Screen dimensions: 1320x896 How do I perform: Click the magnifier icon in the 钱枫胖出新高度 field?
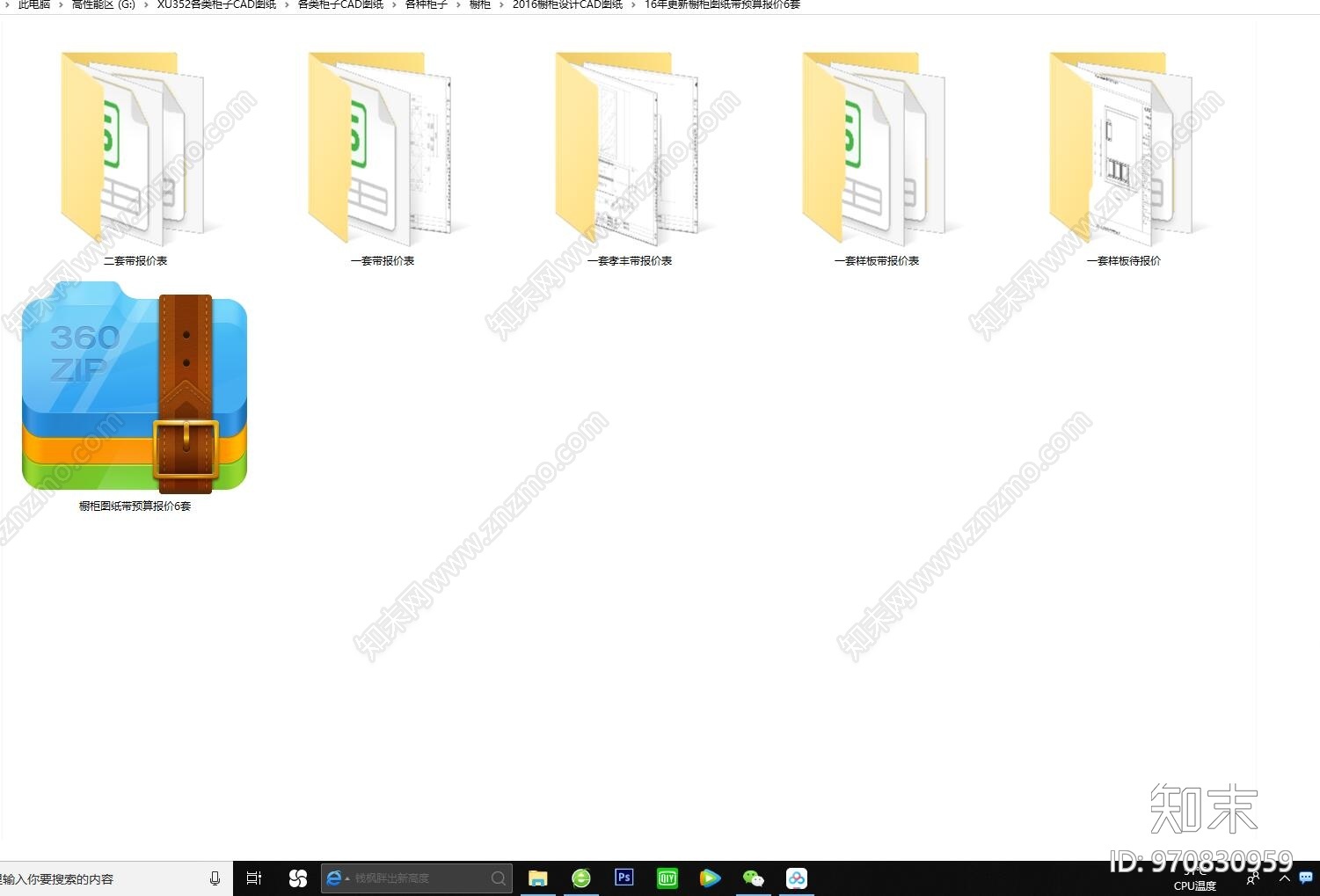[x=499, y=878]
